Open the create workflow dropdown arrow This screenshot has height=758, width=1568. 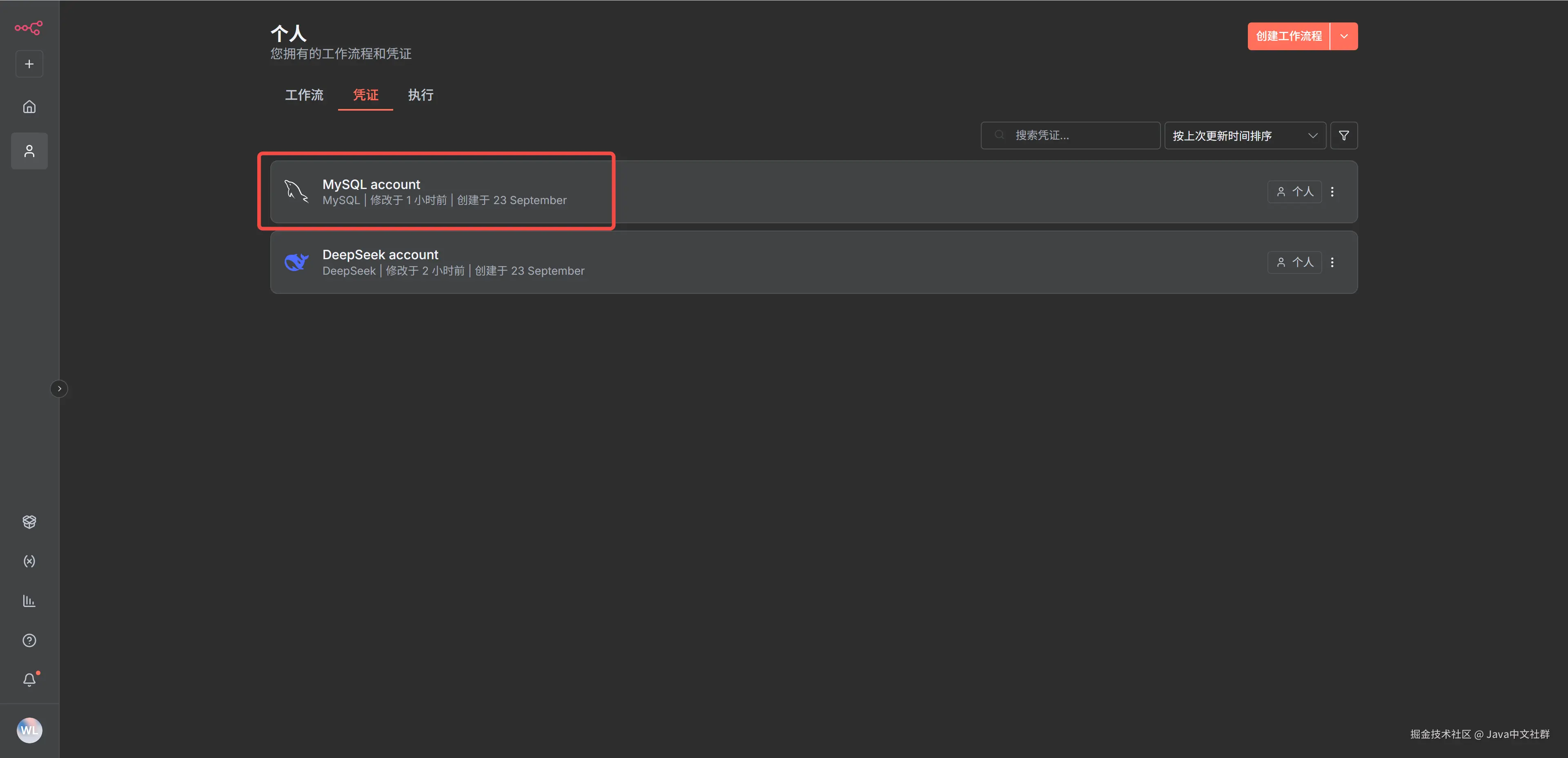1344,36
